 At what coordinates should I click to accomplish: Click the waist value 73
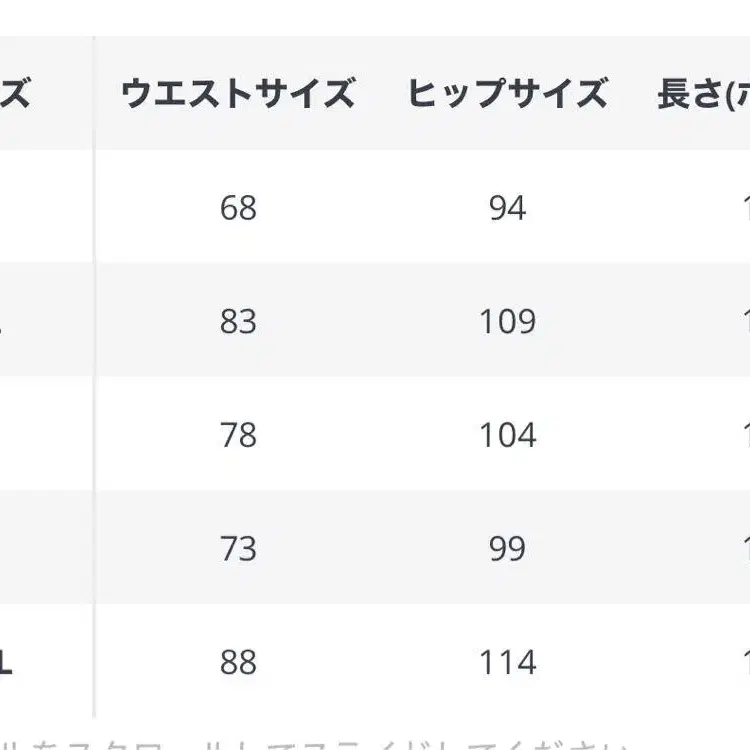click(238, 549)
